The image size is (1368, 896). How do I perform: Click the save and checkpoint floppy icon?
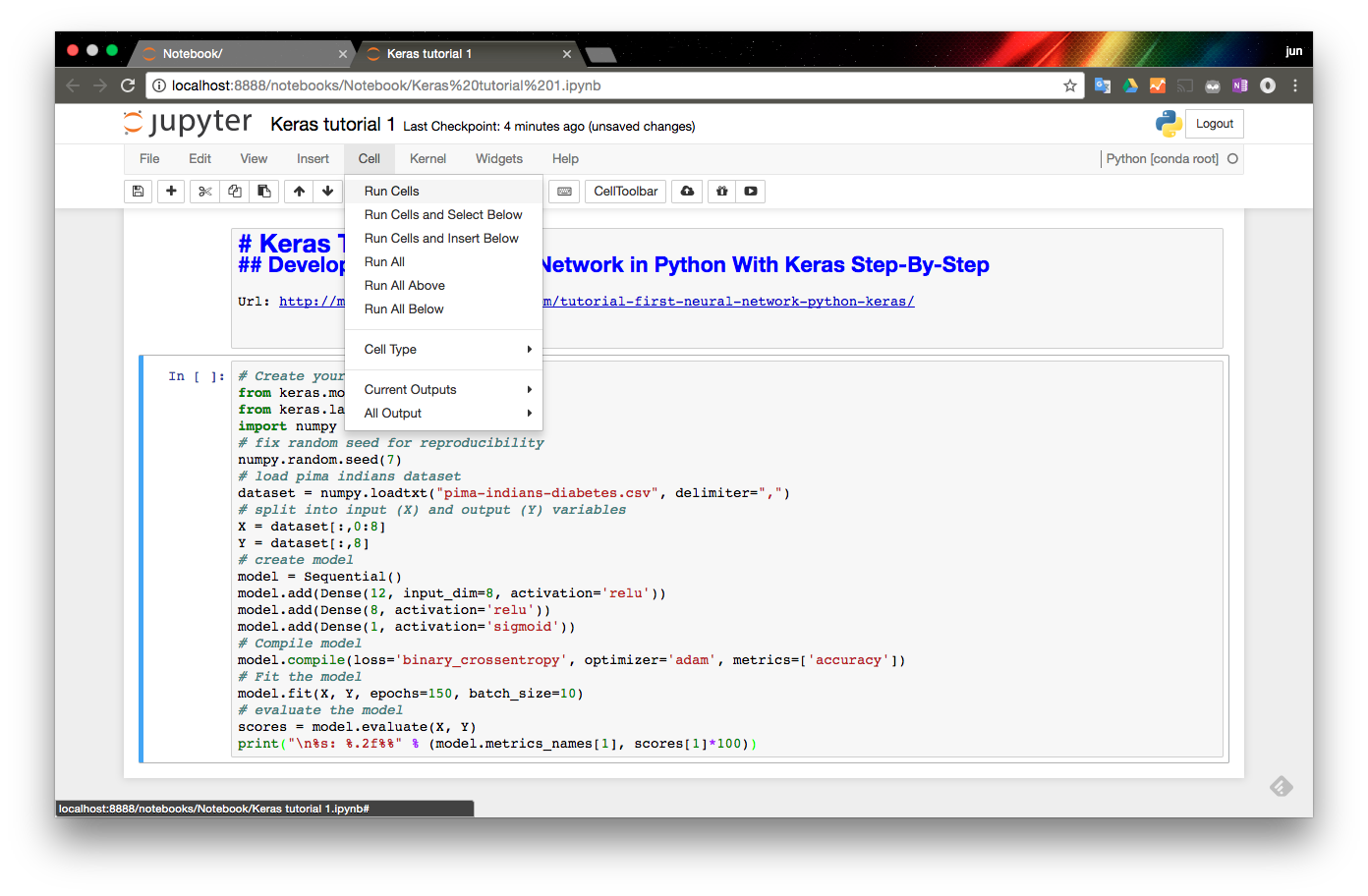point(138,192)
